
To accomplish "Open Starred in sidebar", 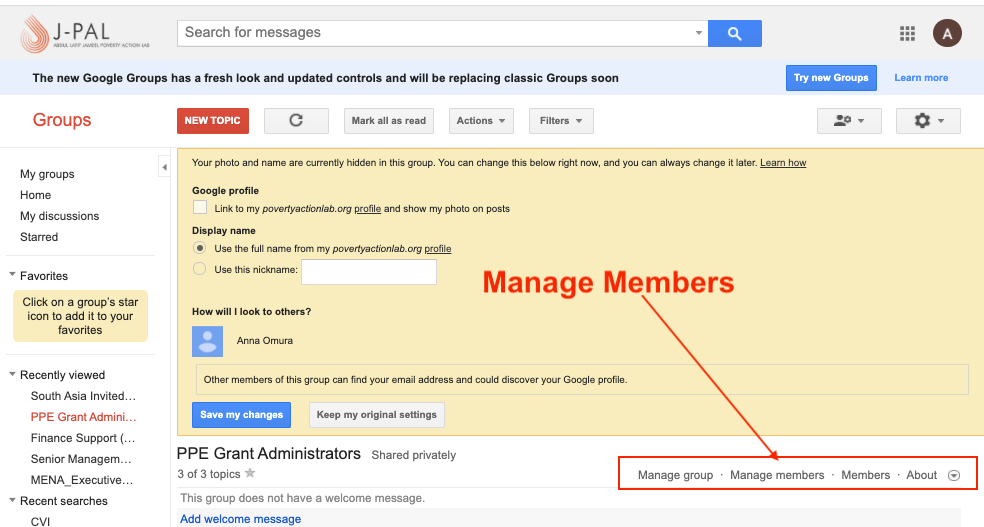I will coord(39,237).
